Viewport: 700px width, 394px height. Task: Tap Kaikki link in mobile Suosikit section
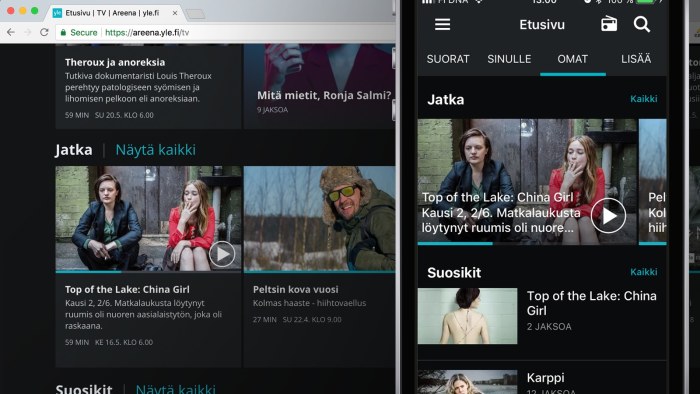click(x=643, y=272)
